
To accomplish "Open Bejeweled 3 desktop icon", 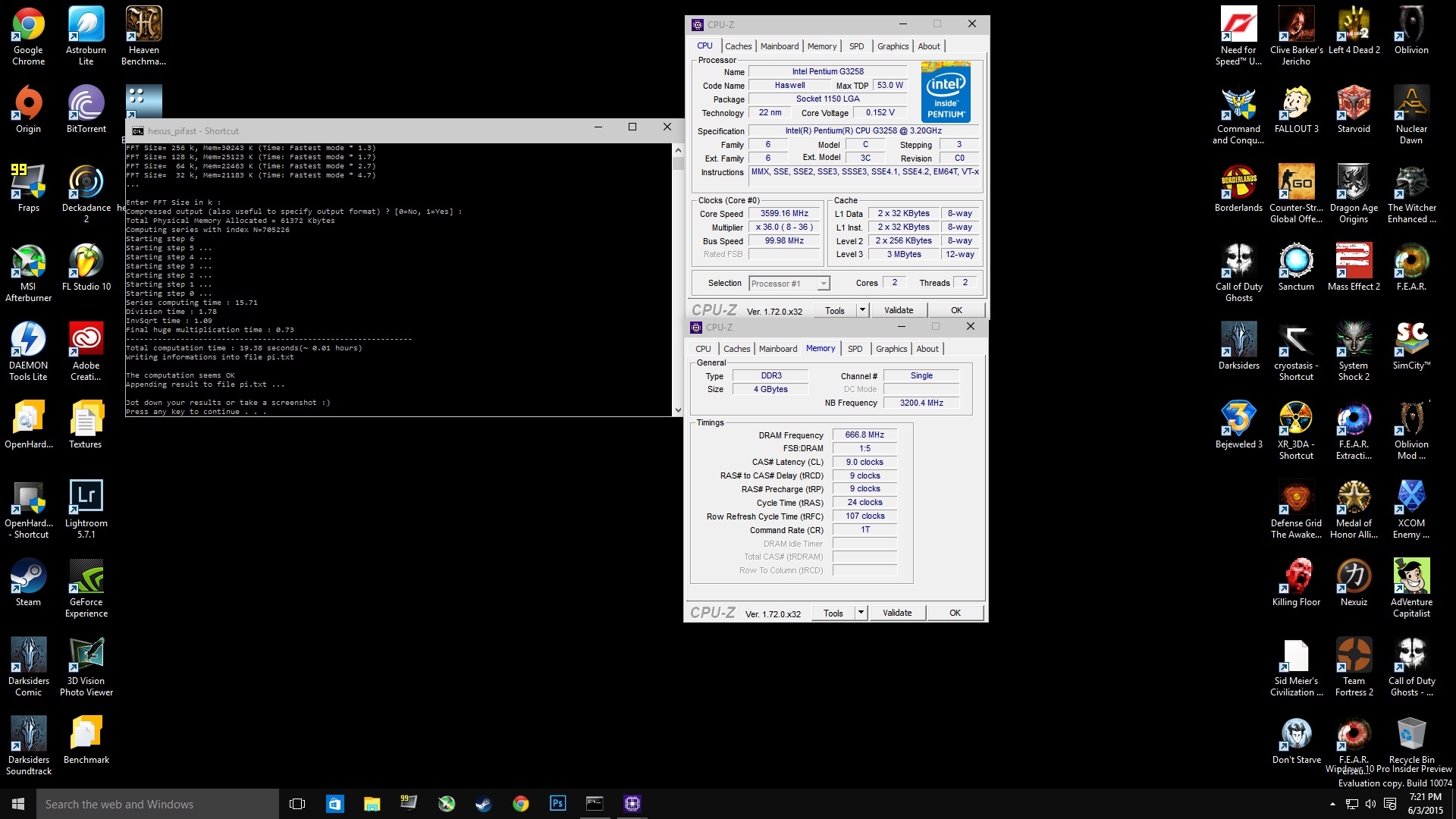I will click(1238, 425).
